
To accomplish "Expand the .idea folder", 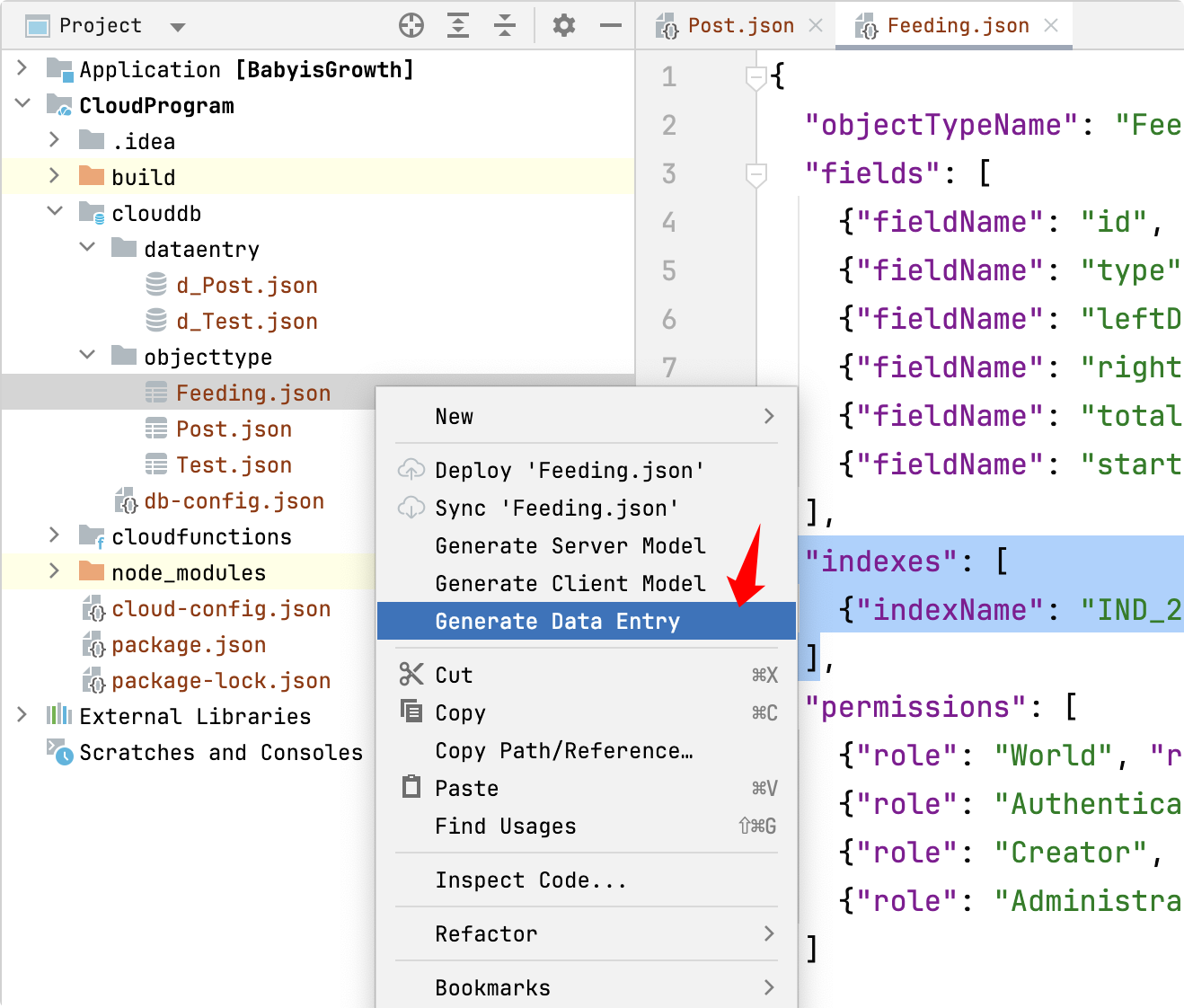I will click(x=55, y=140).
